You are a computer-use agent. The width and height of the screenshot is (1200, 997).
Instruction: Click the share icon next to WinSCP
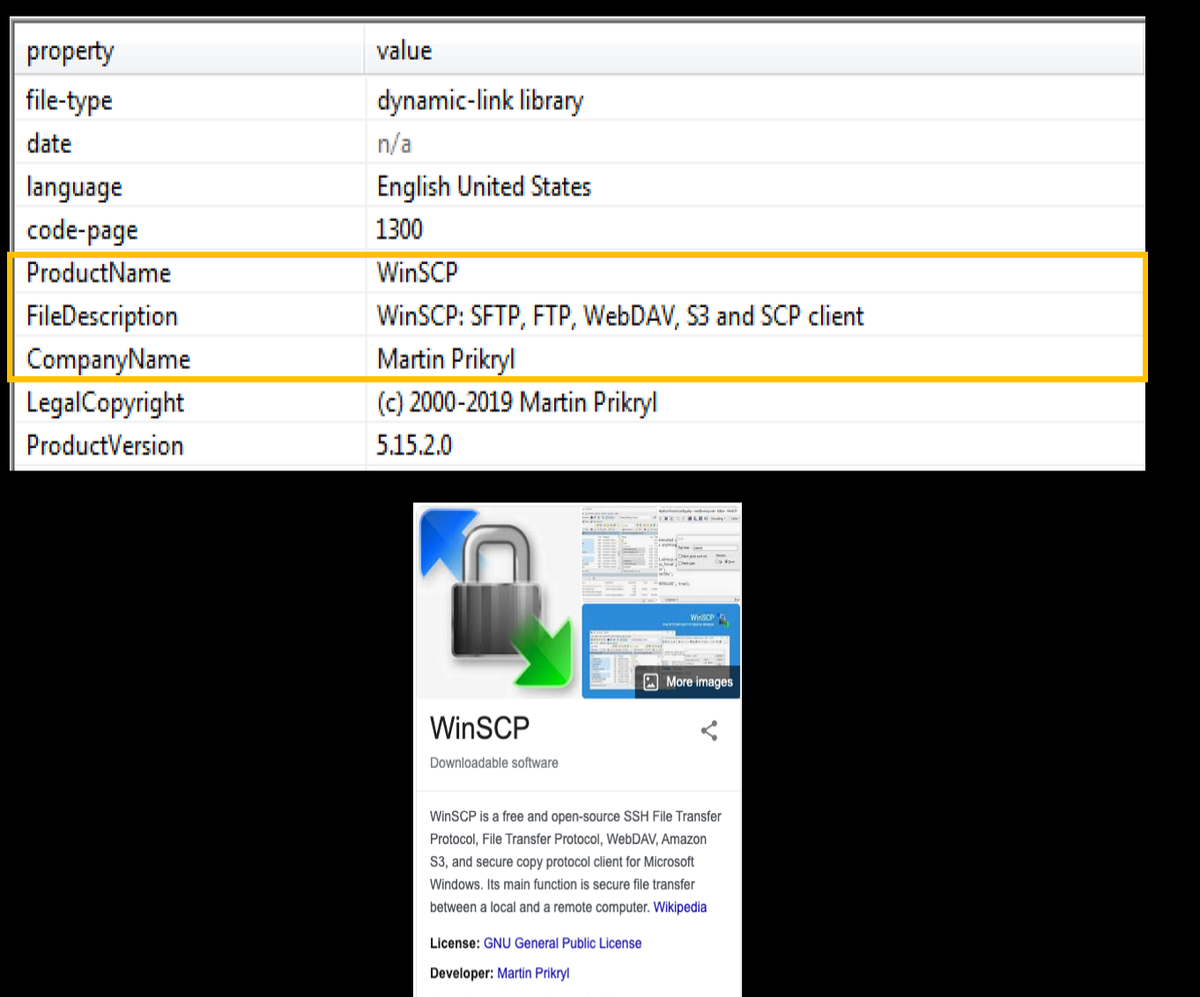(x=709, y=731)
